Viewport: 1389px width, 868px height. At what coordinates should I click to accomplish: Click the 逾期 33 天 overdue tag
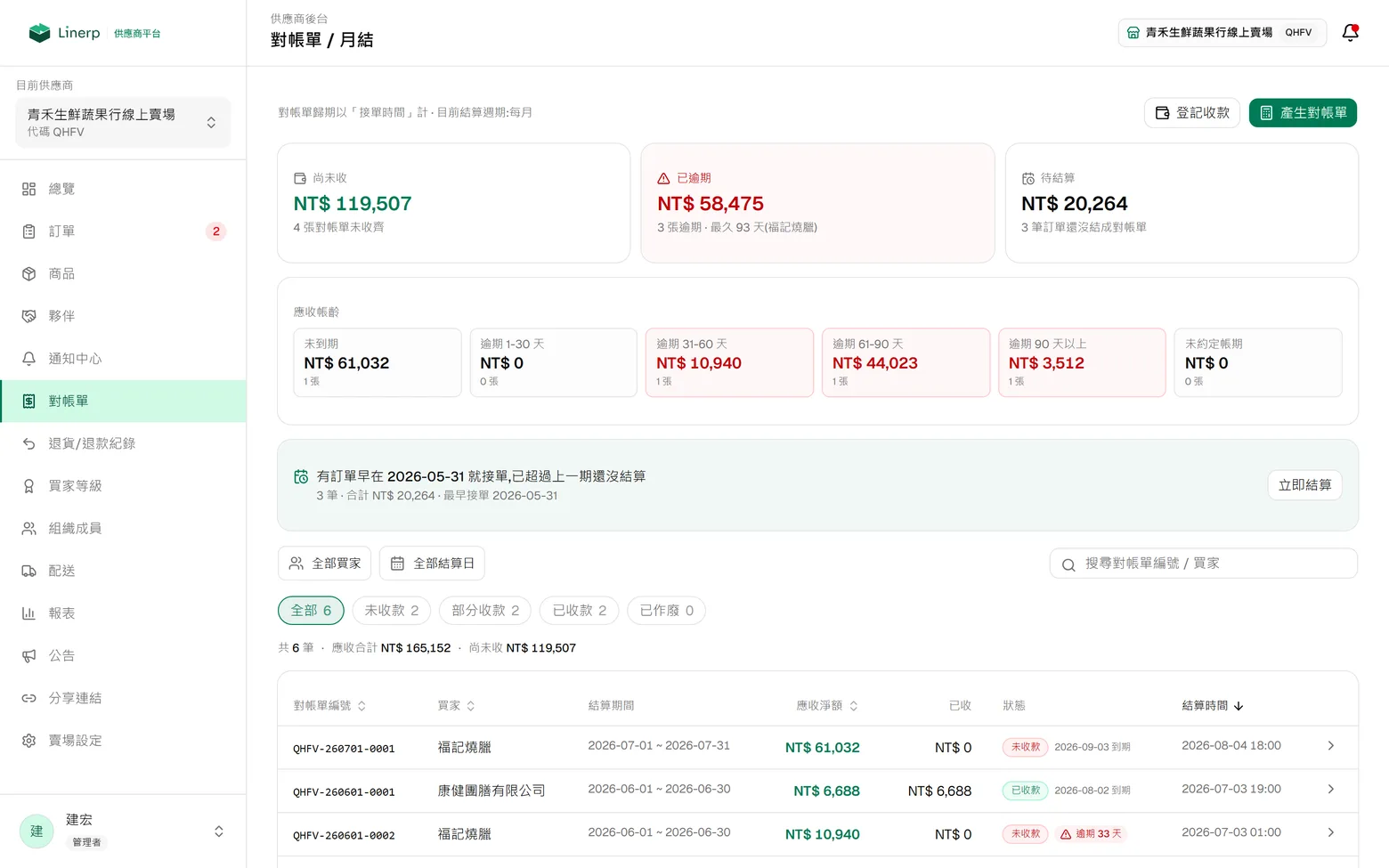[1091, 834]
